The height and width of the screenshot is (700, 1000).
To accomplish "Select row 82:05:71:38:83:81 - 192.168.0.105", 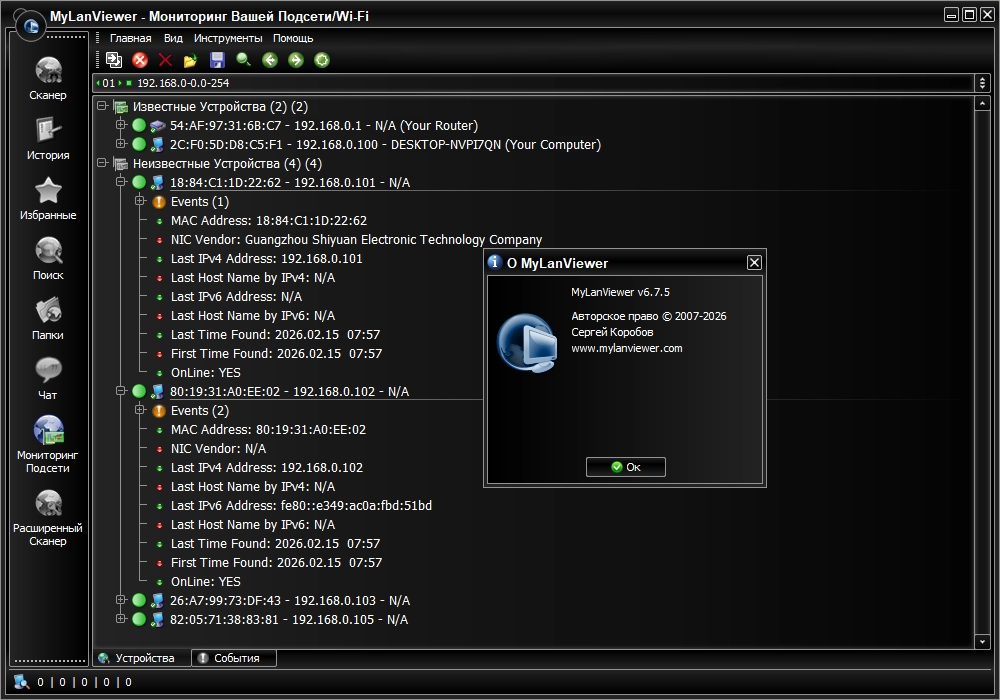I will (x=288, y=620).
